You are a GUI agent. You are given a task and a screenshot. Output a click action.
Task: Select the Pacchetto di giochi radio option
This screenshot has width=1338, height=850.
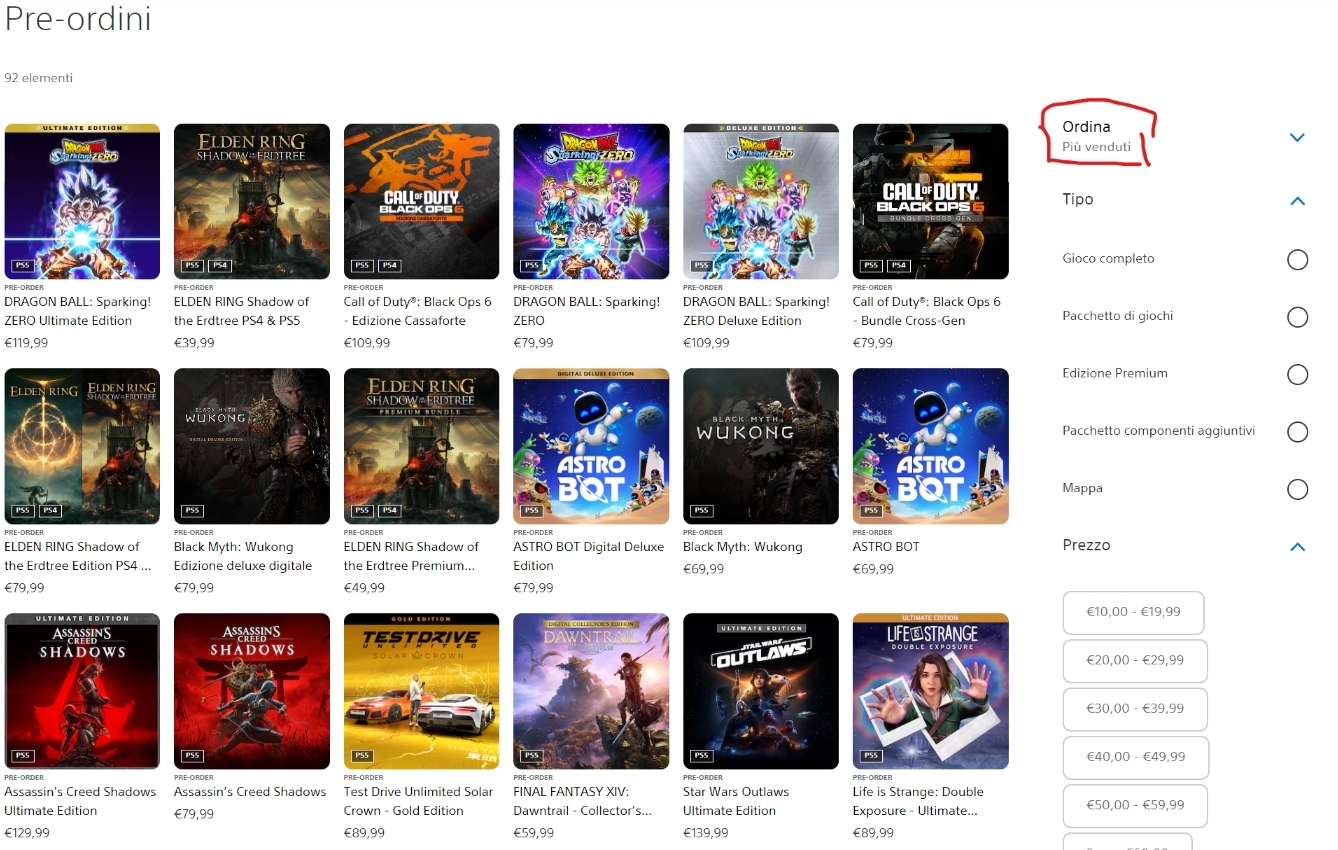click(x=1297, y=317)
